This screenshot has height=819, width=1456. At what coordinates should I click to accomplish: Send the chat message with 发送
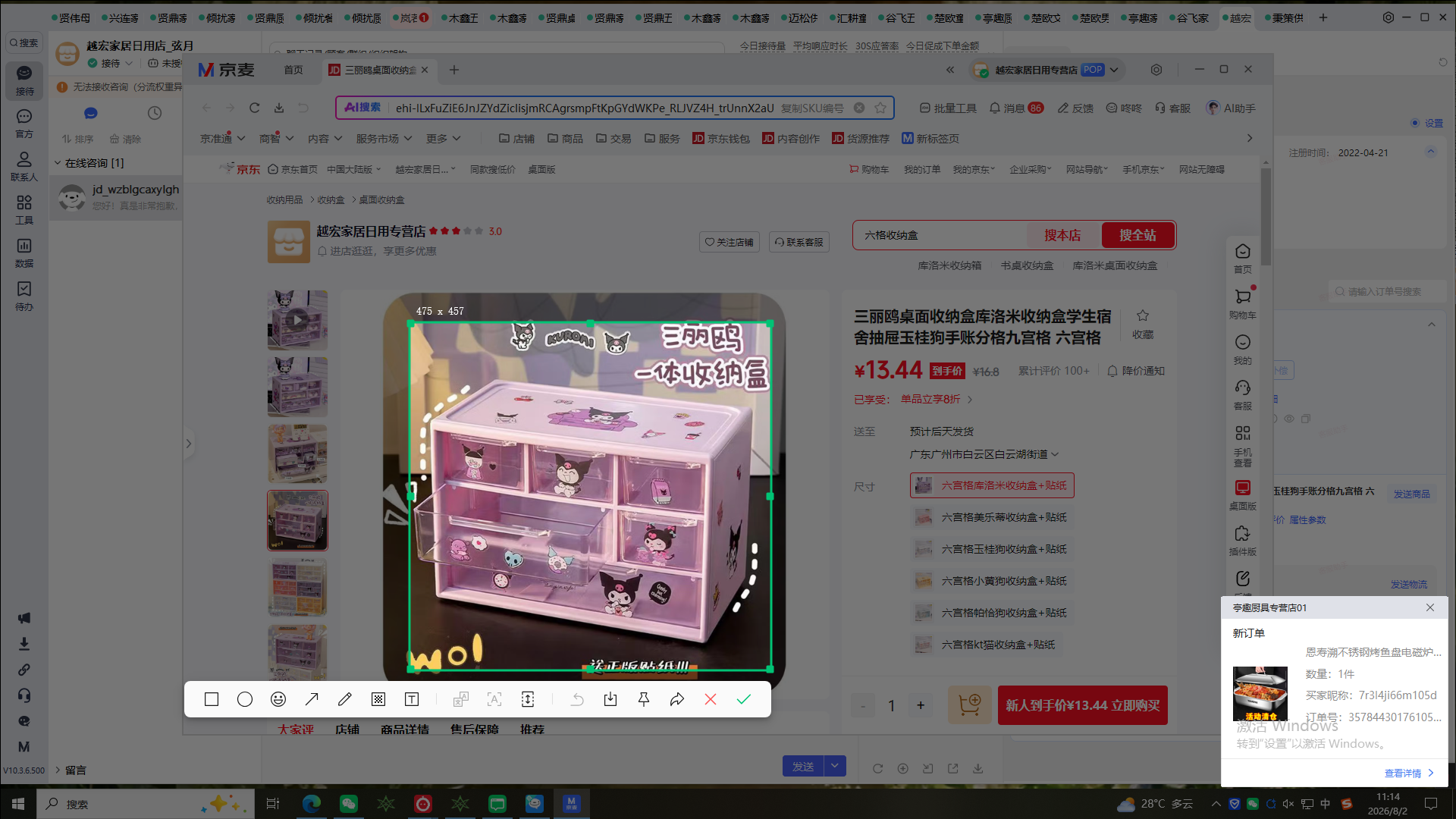click(803, 766)
